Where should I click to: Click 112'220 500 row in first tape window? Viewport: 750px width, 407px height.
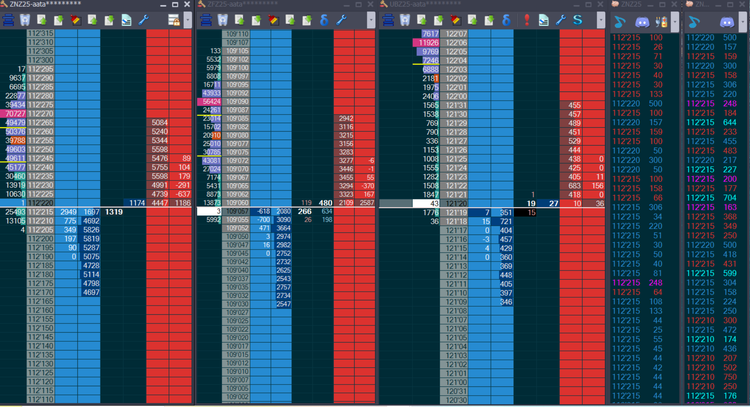[x=644, y=103]
